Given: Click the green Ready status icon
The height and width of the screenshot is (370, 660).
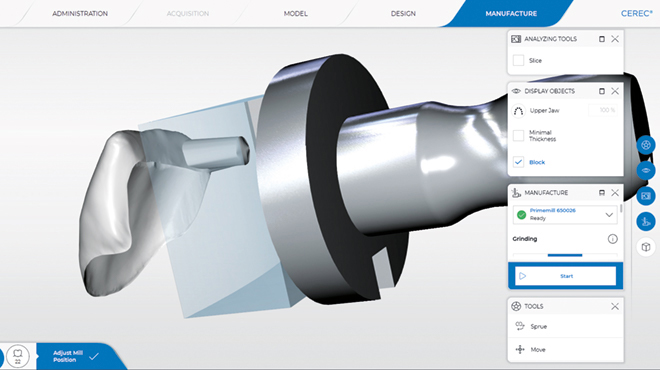Looking at the screenshot, I should (522, 215).
